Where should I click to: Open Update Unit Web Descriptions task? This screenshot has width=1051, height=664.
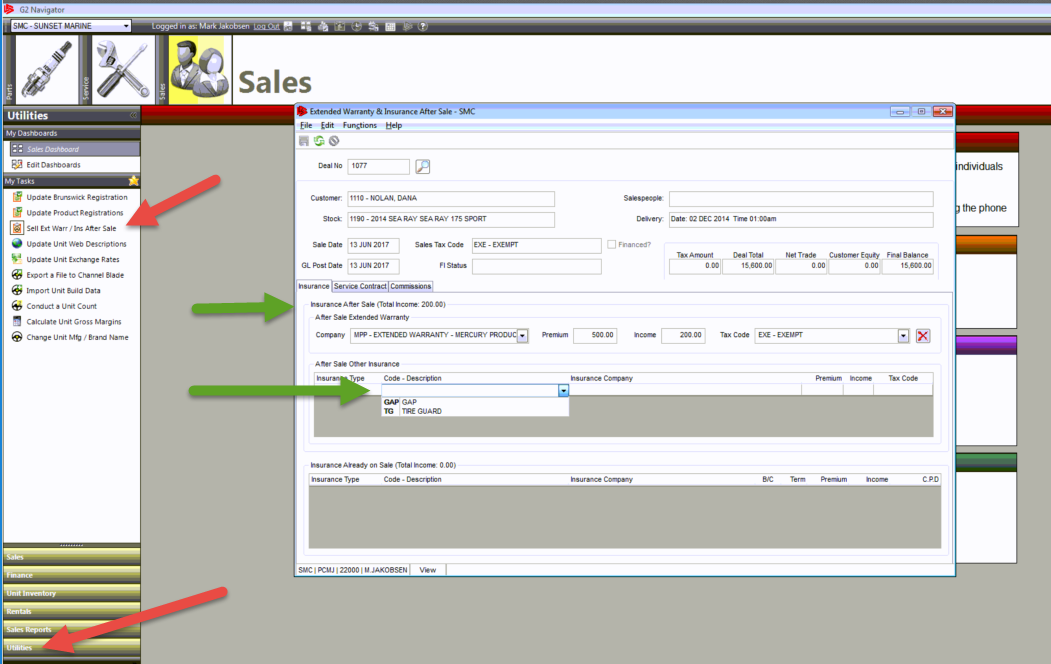(x=76, y=244)
